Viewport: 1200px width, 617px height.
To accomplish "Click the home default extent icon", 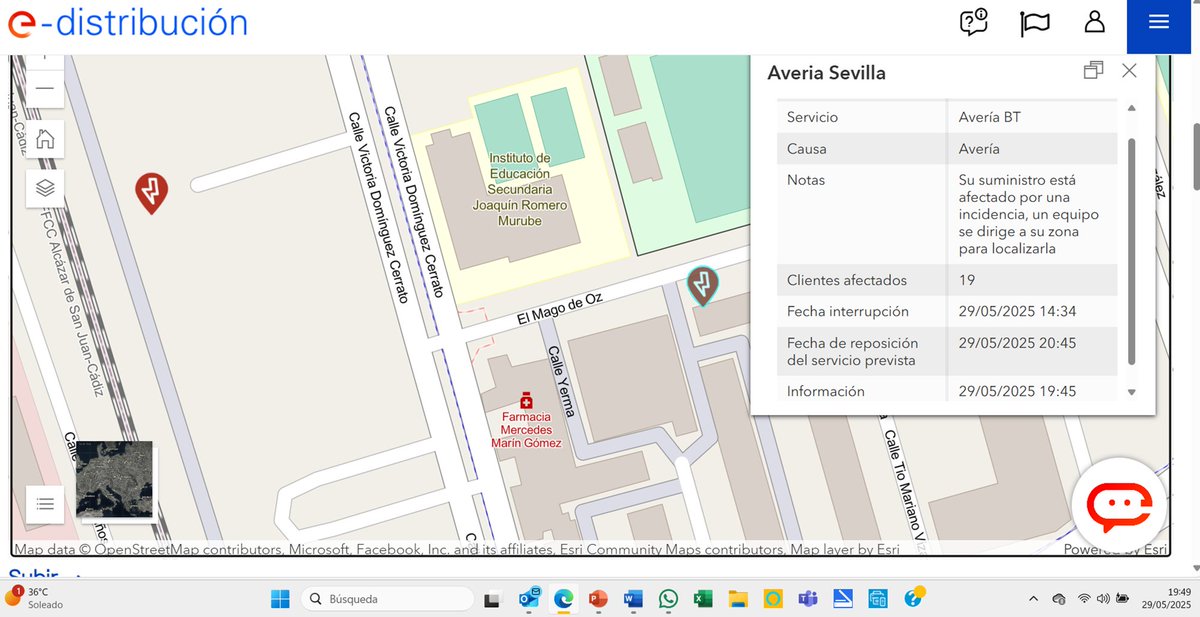I will [x=43, y=139].
